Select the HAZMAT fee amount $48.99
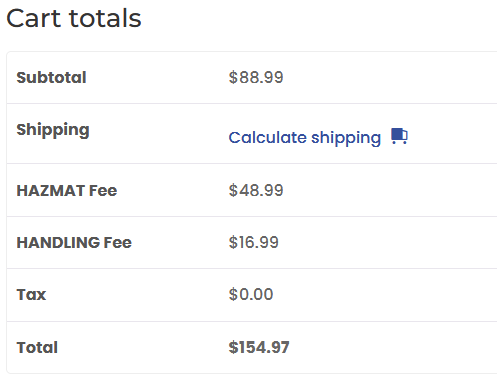 [x=256, y=191]
